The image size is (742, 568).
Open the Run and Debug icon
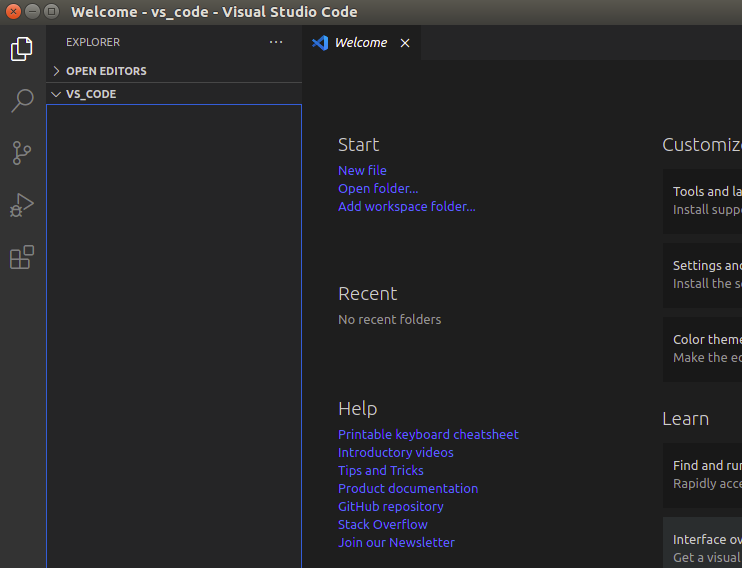click(22, 205)
